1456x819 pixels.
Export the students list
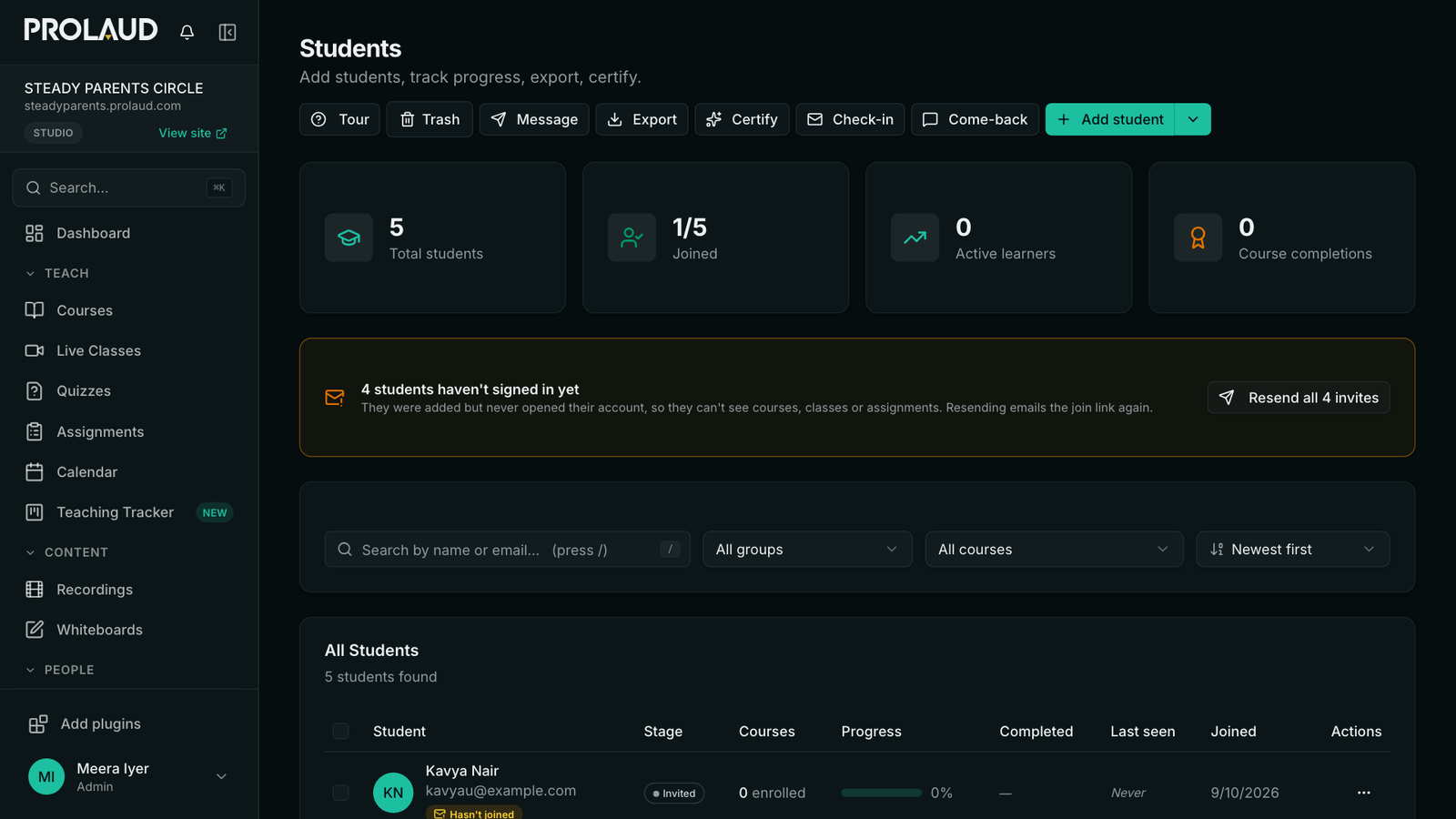[642, 119]
